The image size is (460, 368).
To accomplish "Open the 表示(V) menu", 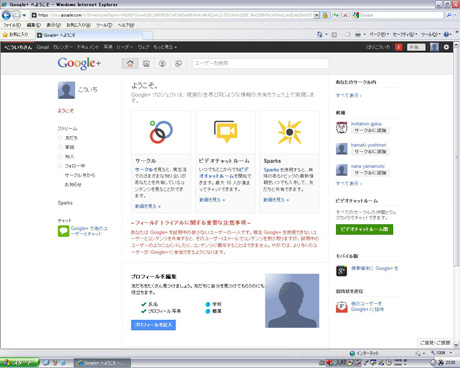I will (53, 25).
